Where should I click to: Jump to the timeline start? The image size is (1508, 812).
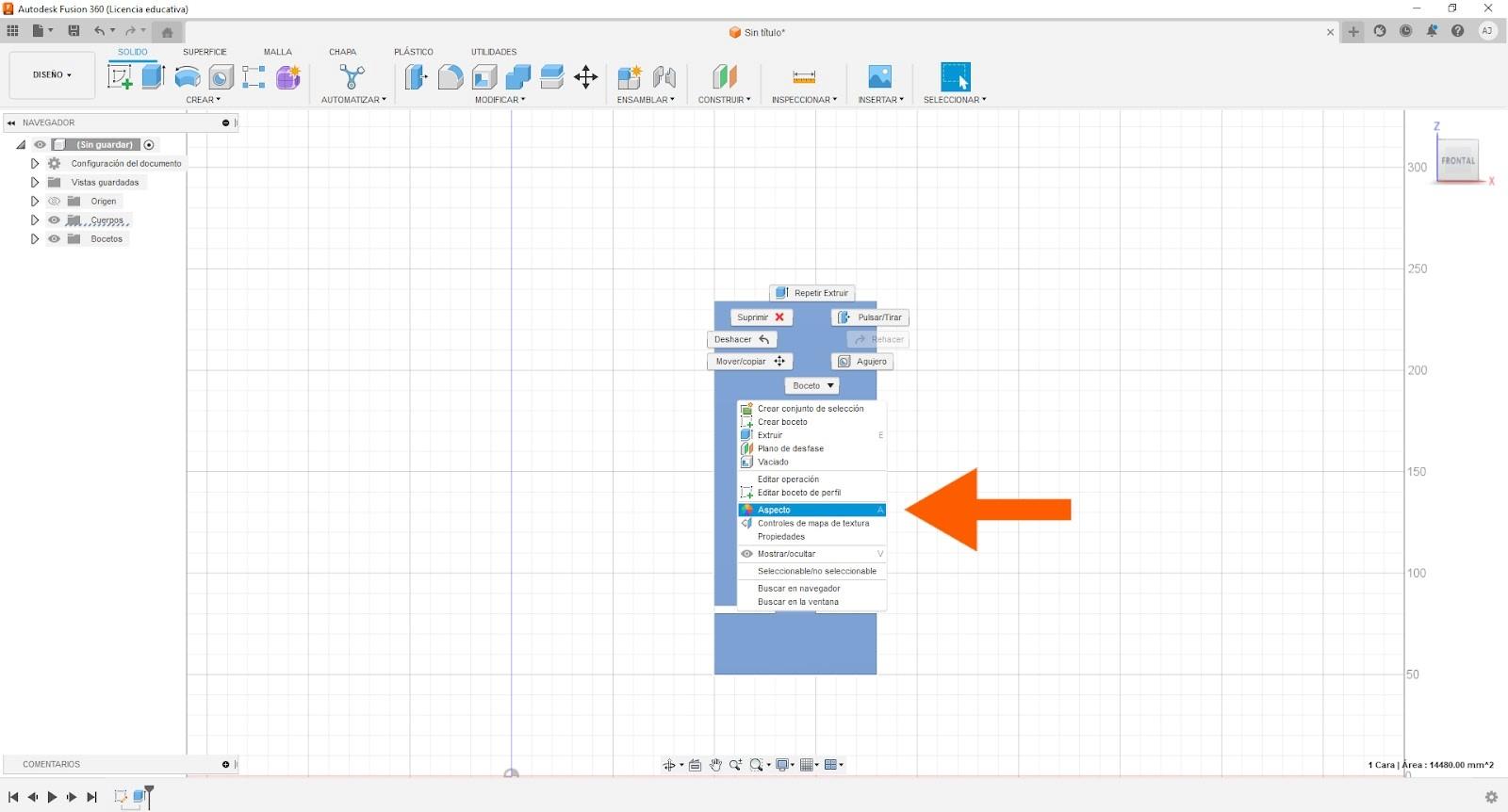(13, 797)
